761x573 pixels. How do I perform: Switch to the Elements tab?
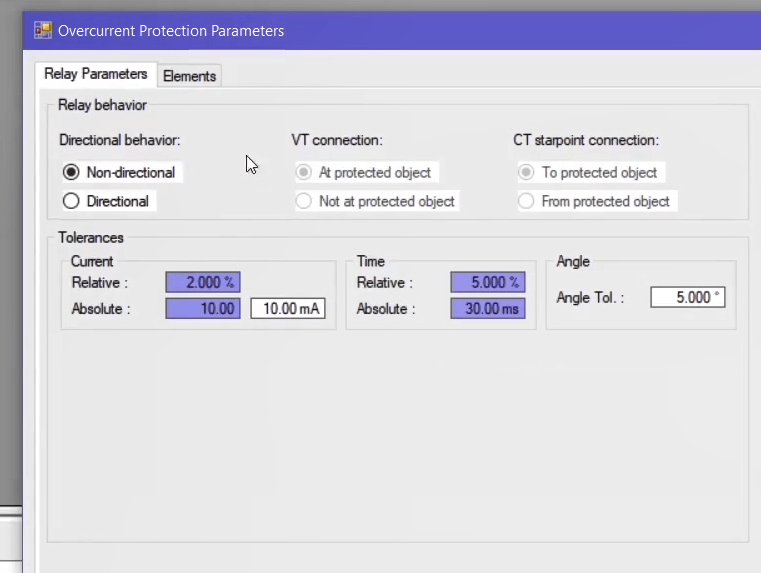189,76
